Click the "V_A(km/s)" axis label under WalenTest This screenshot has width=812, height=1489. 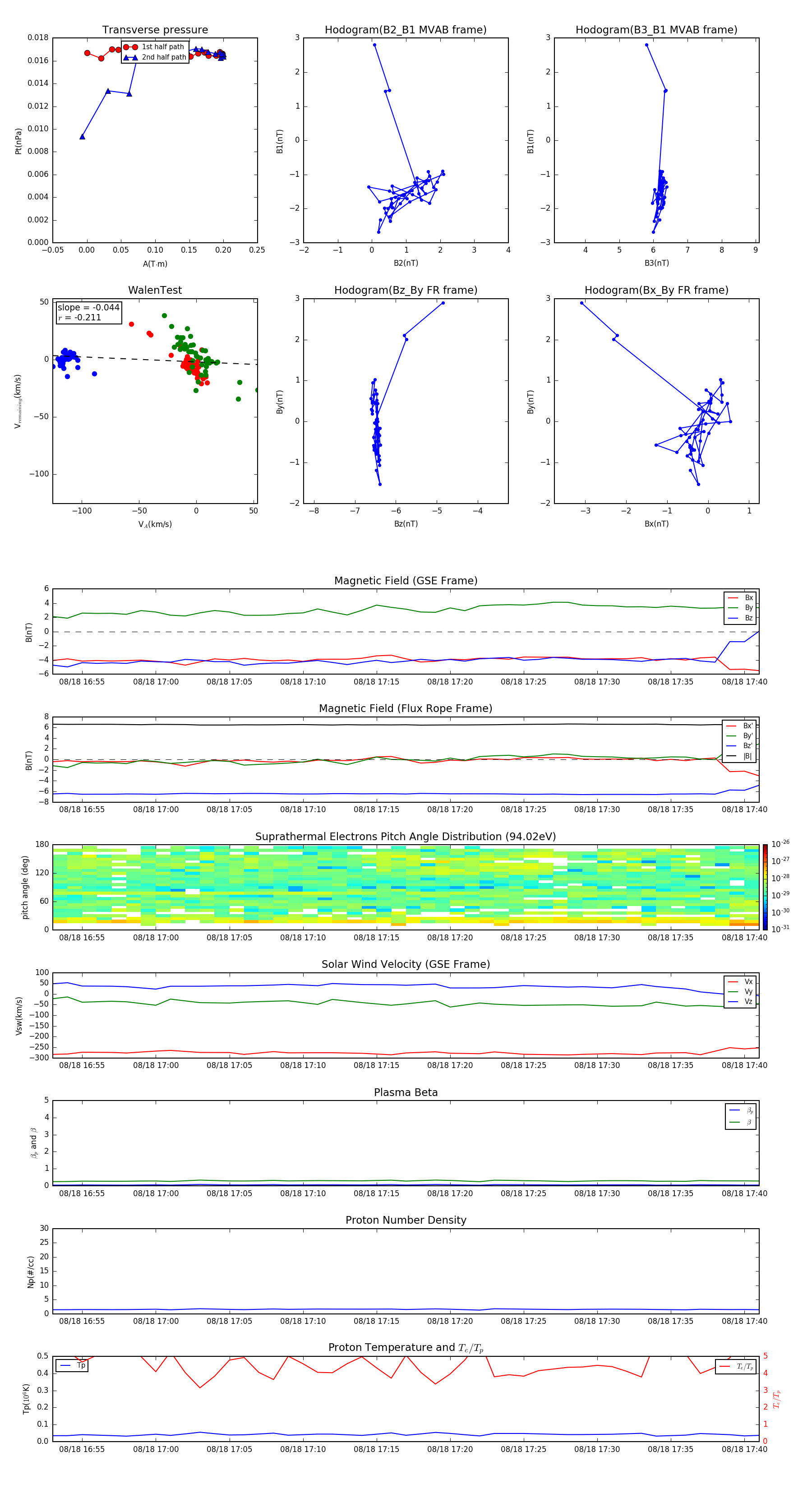(155, 524)
